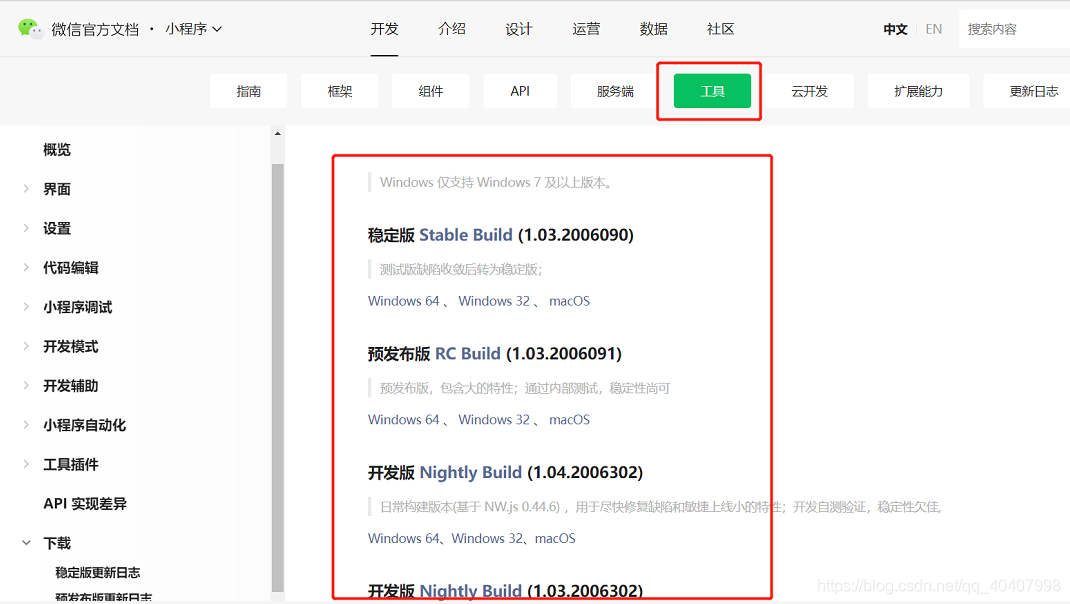
Task: Download RC Build Windows 64
Action: click(x=403, y=420)
